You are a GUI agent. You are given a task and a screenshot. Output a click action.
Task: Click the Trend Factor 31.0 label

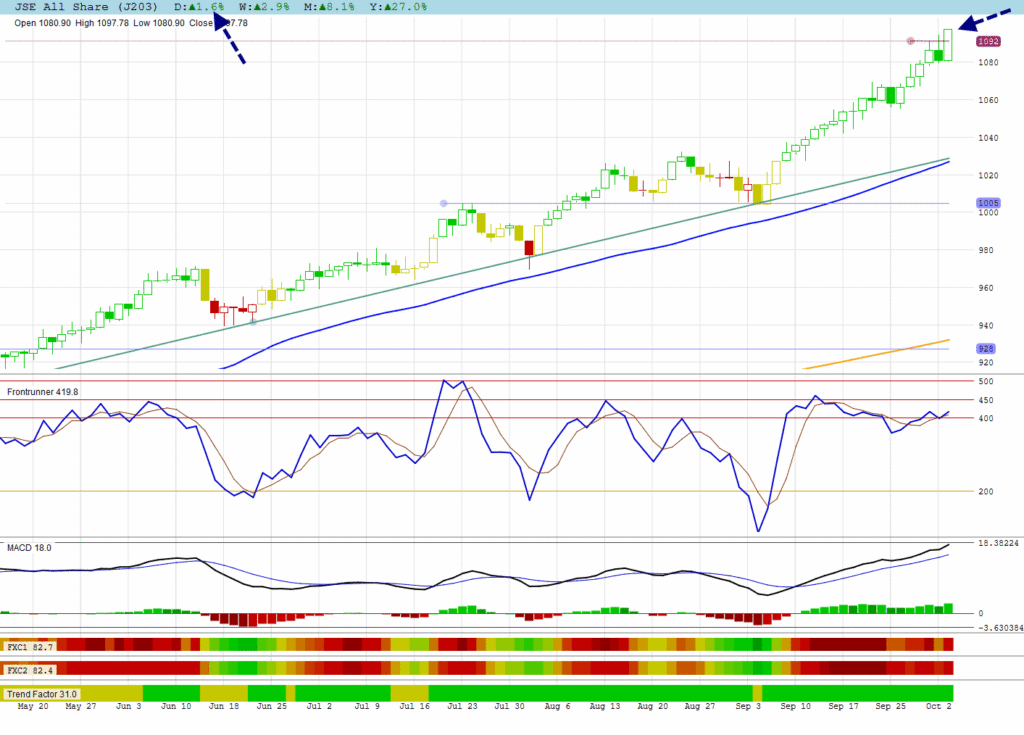[x=42, y=694]
